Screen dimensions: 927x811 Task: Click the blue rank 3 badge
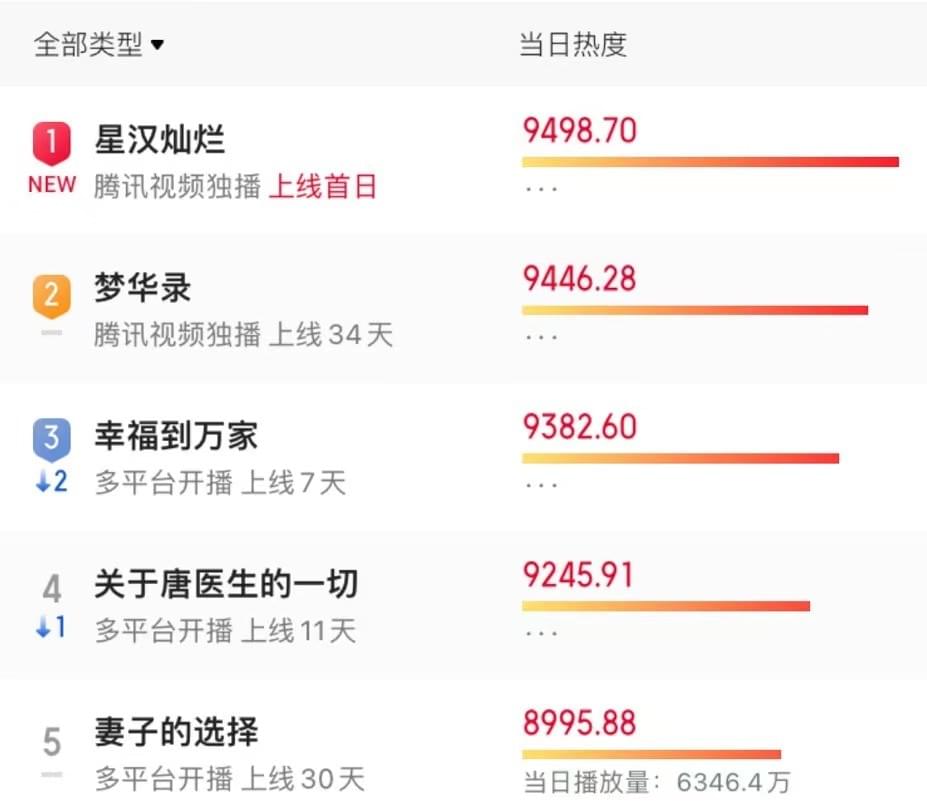click(52, 438)
